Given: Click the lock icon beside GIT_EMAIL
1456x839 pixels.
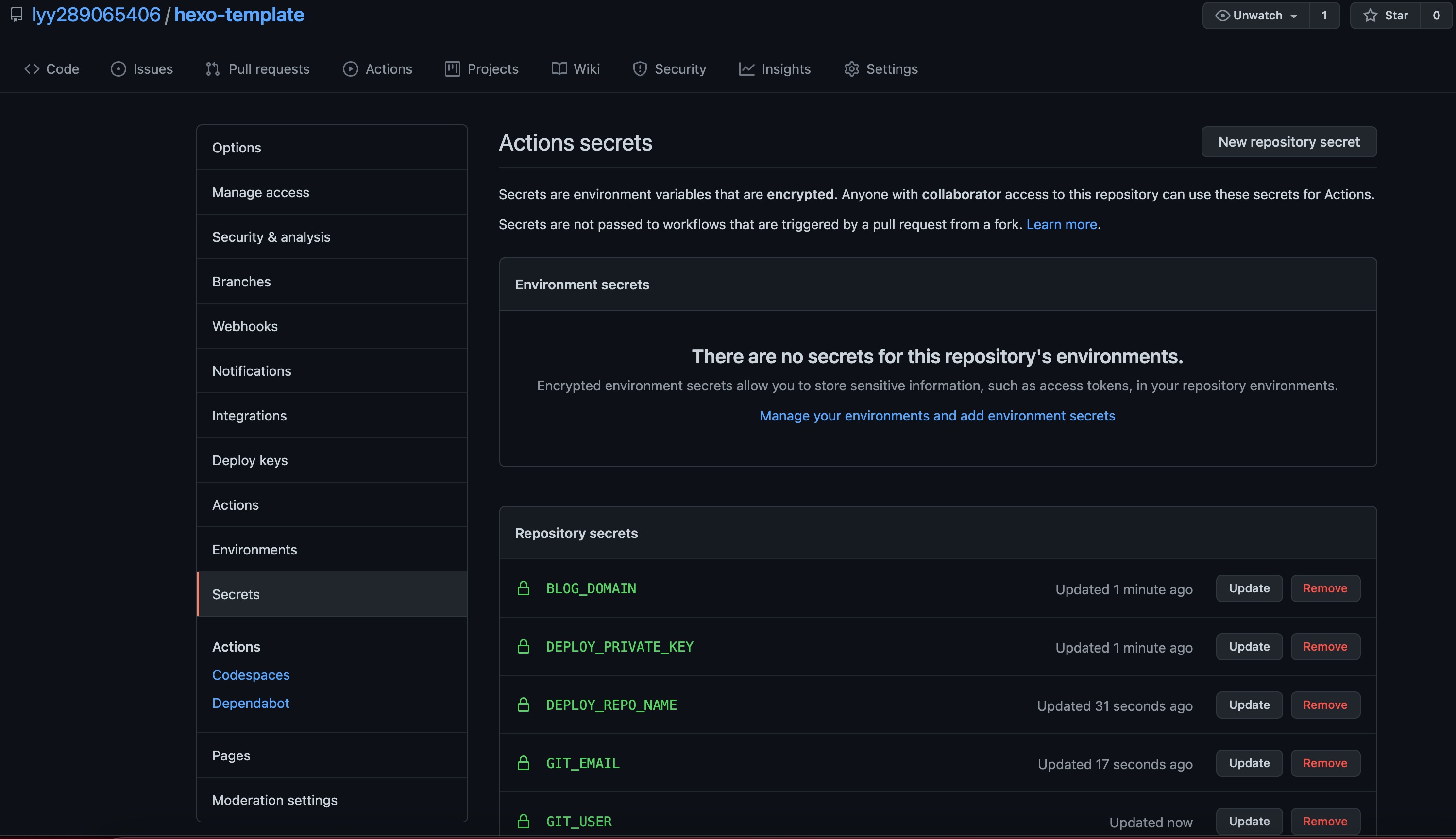Looking at the screenshot, I should tap(524, 763).
